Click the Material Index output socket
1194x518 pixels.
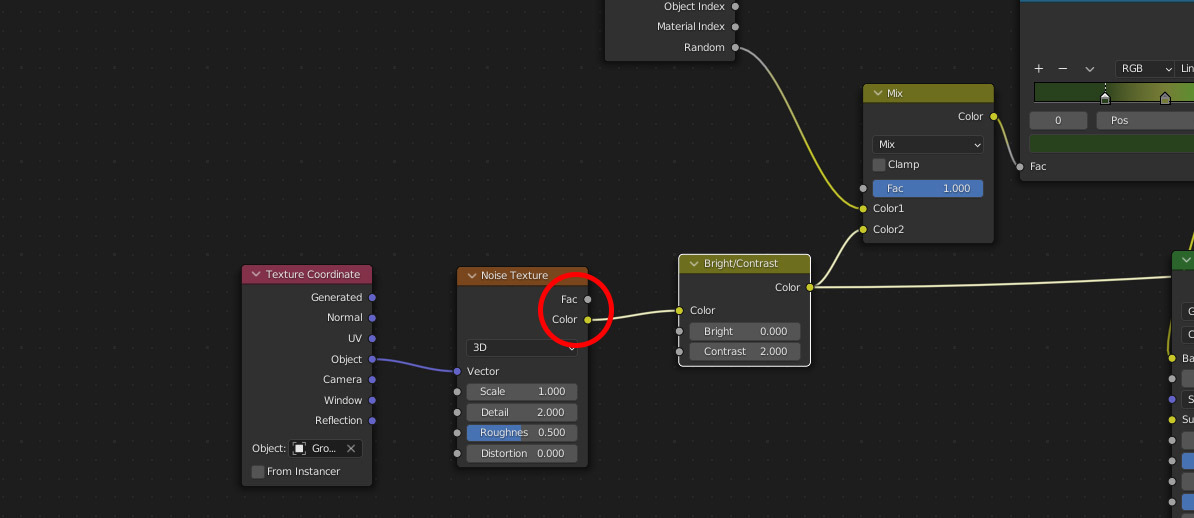point(735,27)
